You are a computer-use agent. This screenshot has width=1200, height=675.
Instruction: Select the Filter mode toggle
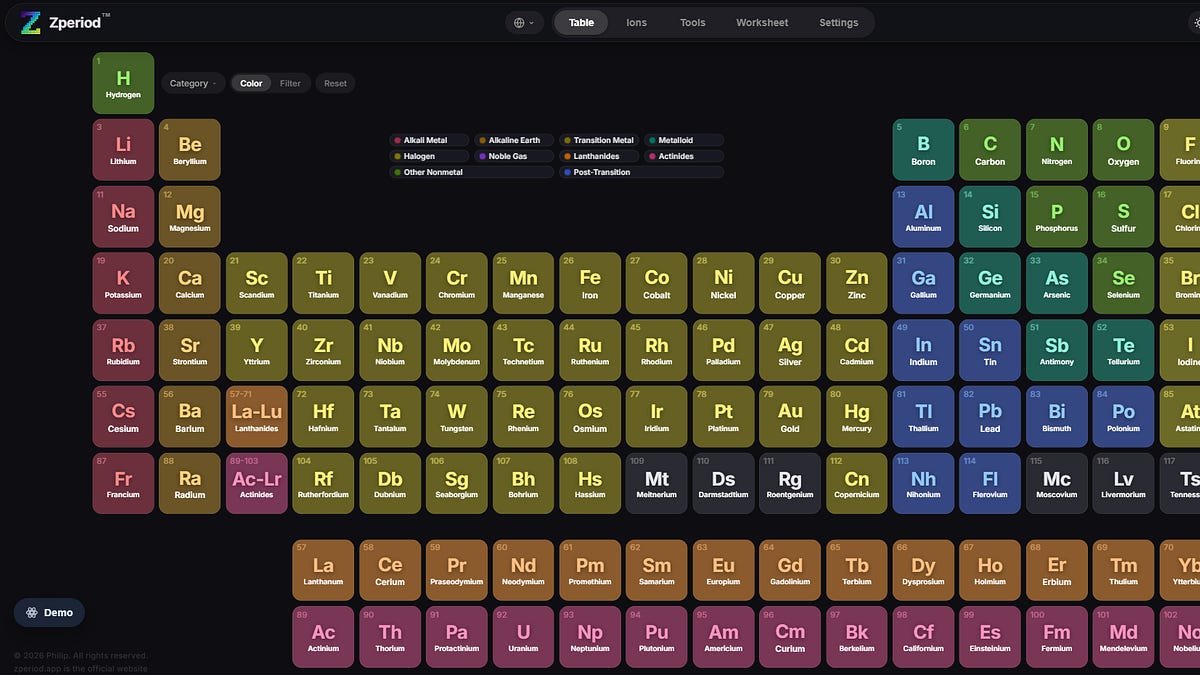[290, 83]
